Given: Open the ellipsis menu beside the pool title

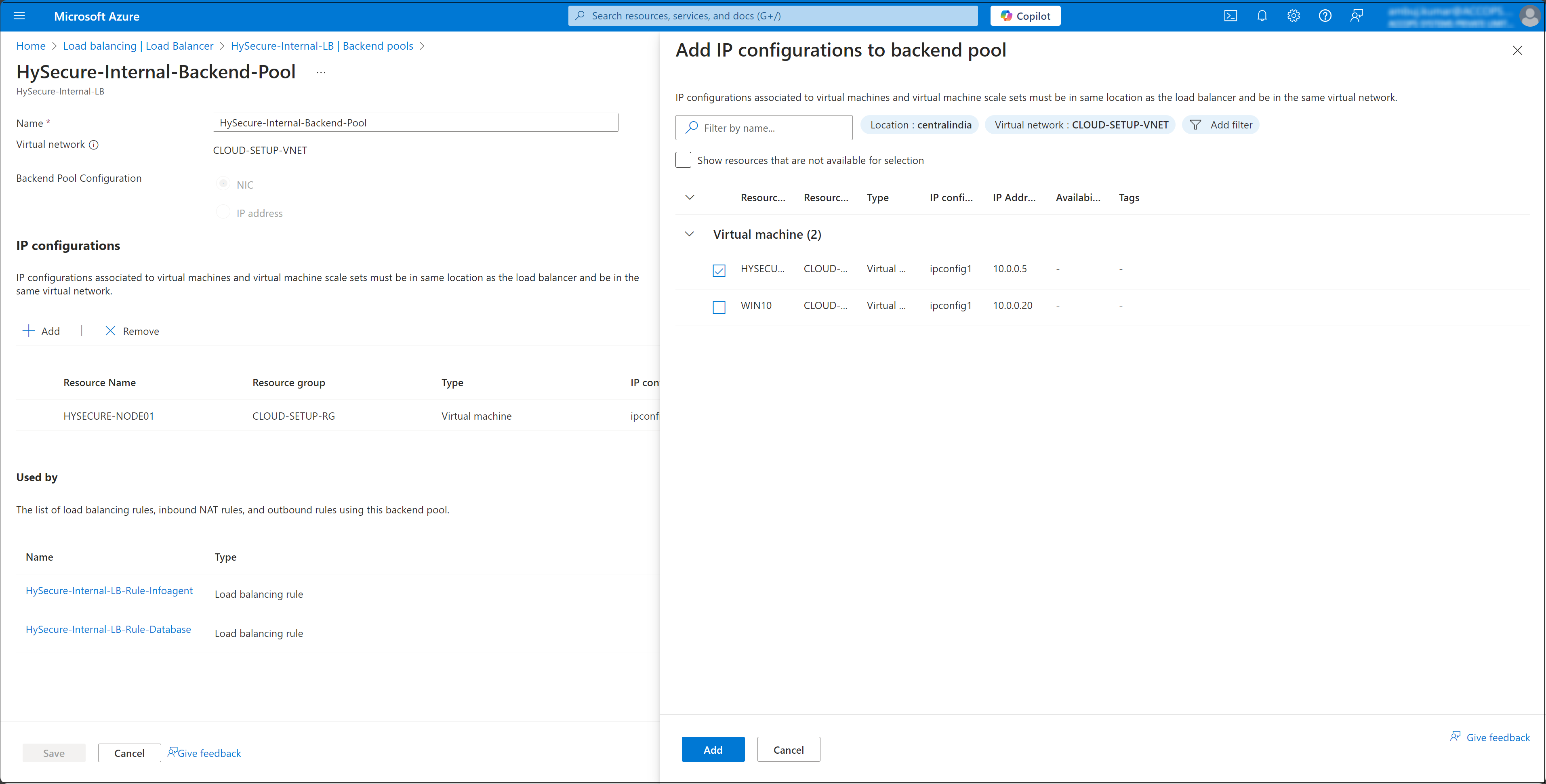Looking at the screenshot, I should (321, 73).
